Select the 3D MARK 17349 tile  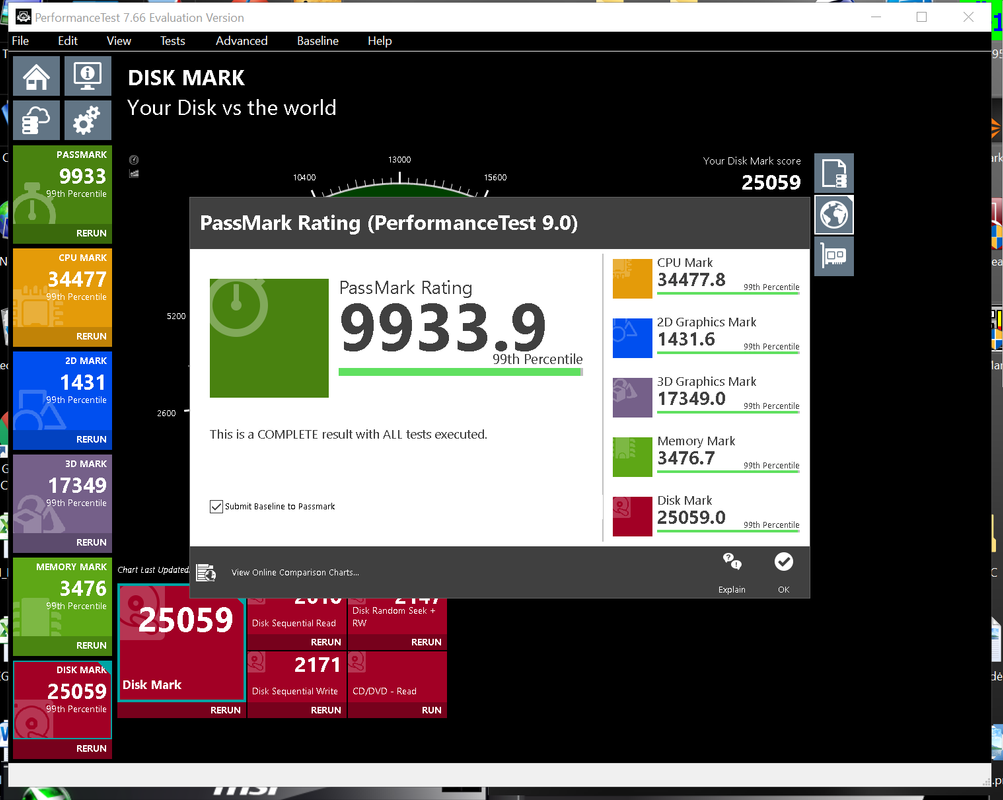click(63, 493)
